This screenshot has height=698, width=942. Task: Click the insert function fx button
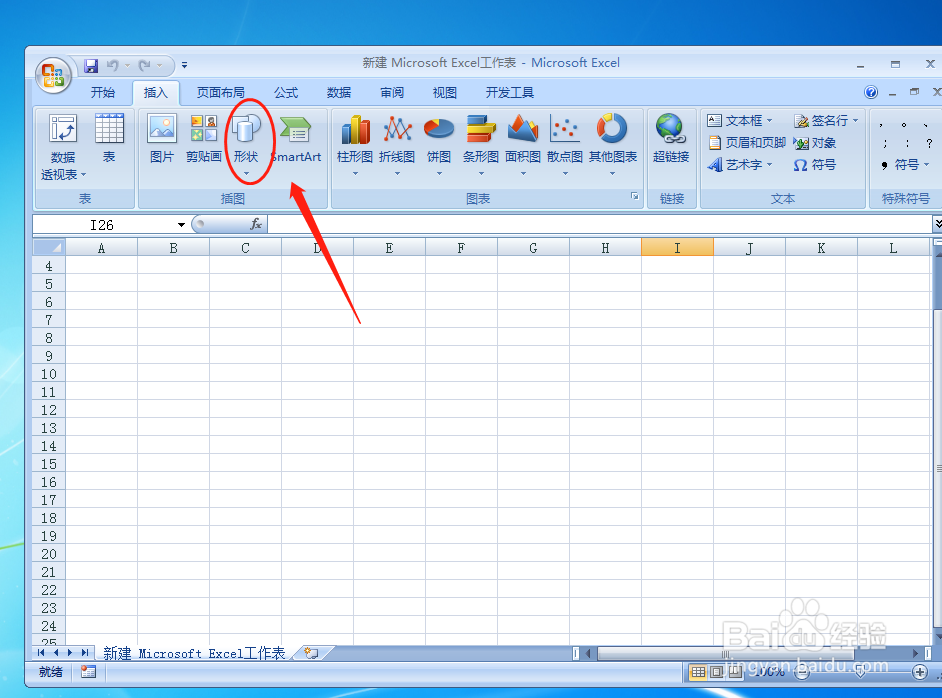click(x=256, y=224)
